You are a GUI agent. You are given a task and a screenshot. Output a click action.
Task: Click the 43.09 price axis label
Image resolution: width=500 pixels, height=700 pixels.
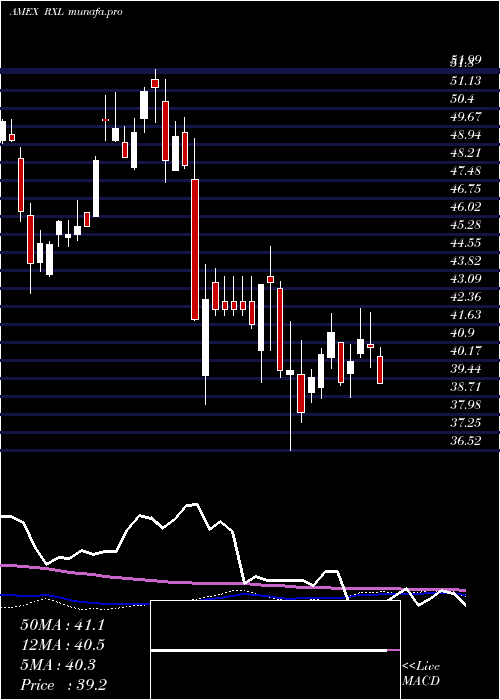[466, 279]
